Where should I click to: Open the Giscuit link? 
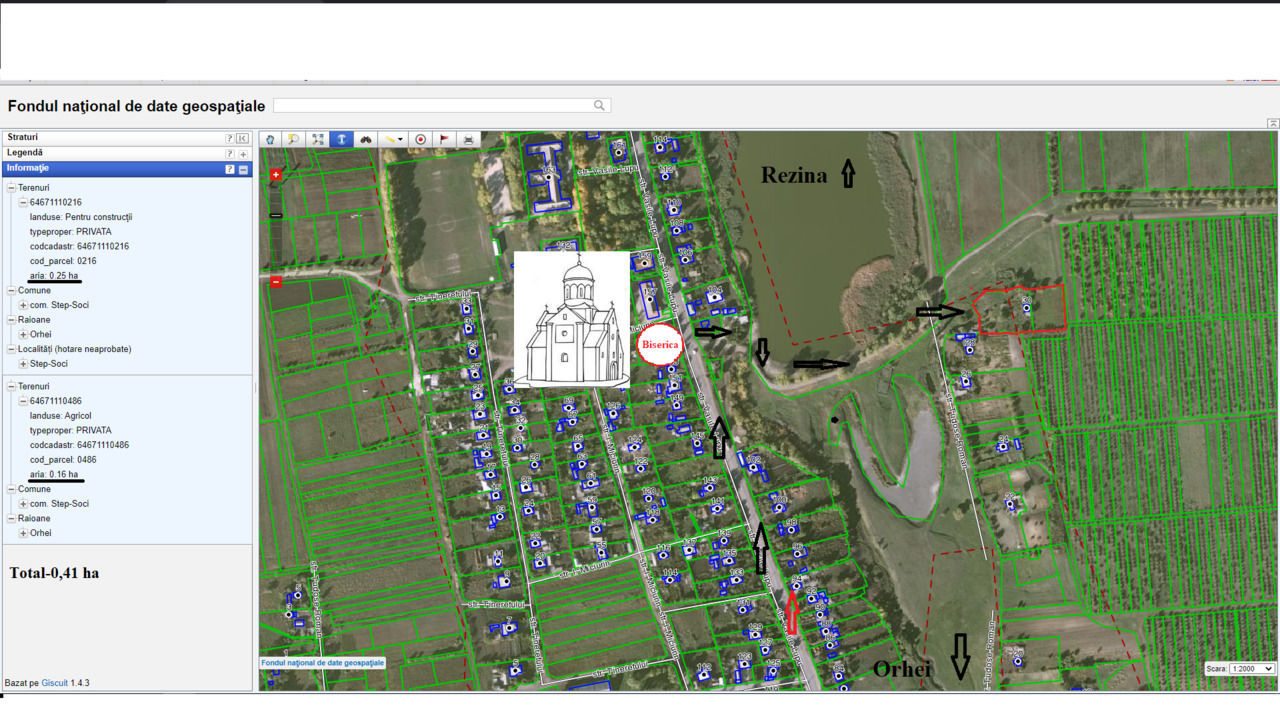(54, 683)
